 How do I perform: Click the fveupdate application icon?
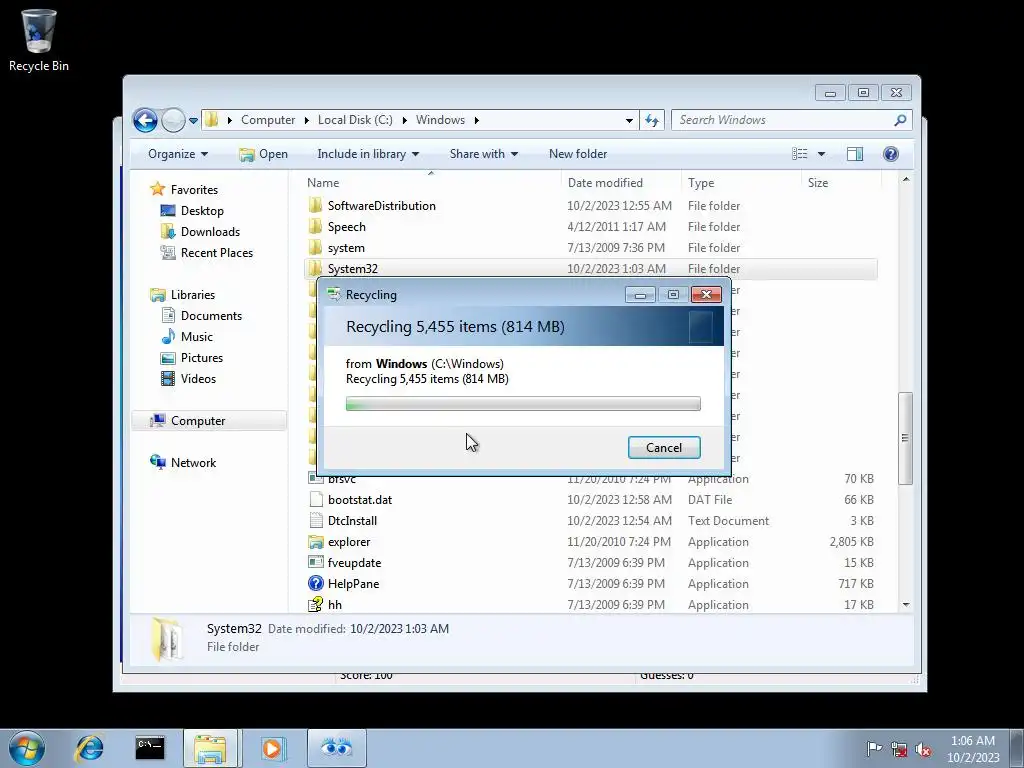click(x=315, y=563)
